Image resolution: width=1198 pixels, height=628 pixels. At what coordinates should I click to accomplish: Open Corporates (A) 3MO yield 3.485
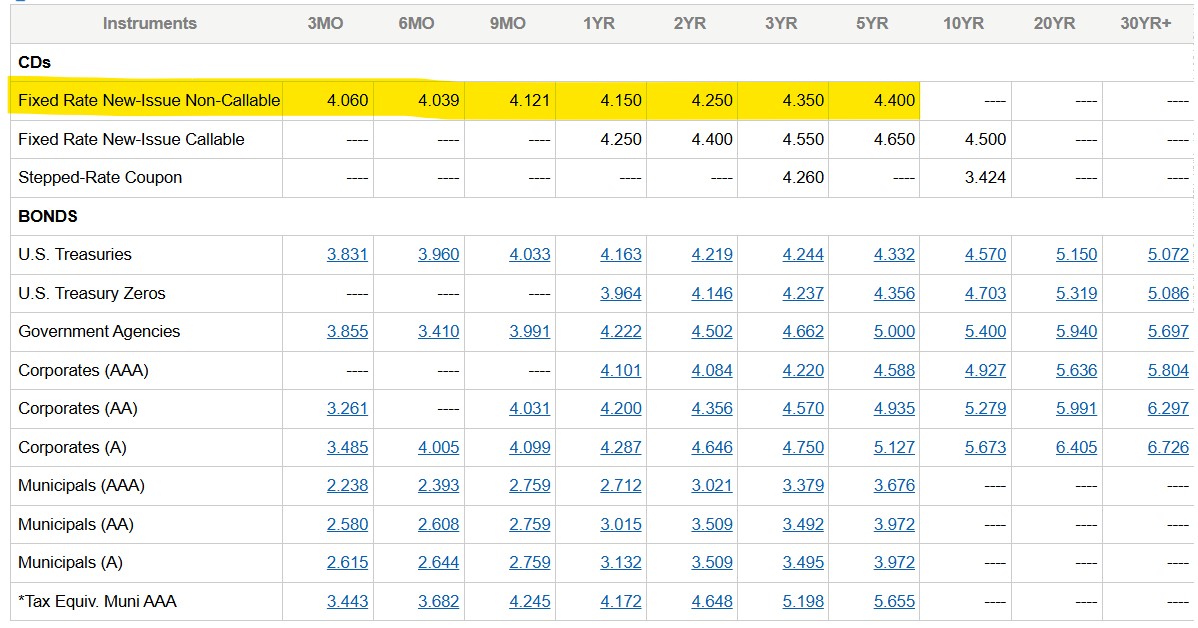click(347, 448)
